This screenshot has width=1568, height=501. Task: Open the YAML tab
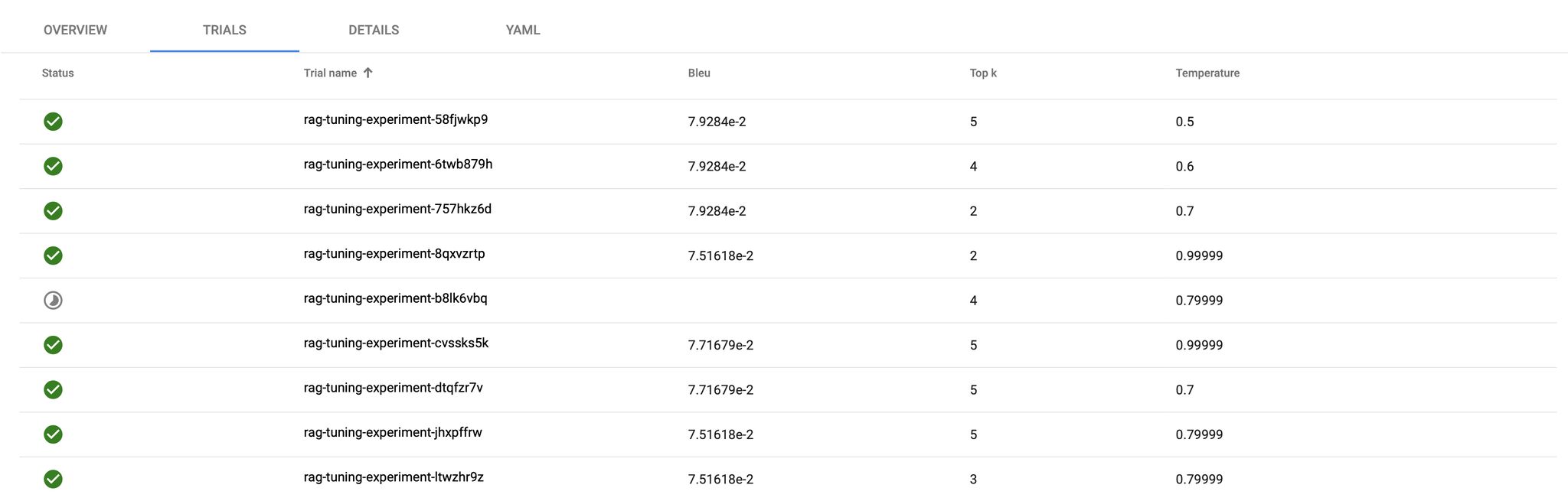click(x=521, y=30)
